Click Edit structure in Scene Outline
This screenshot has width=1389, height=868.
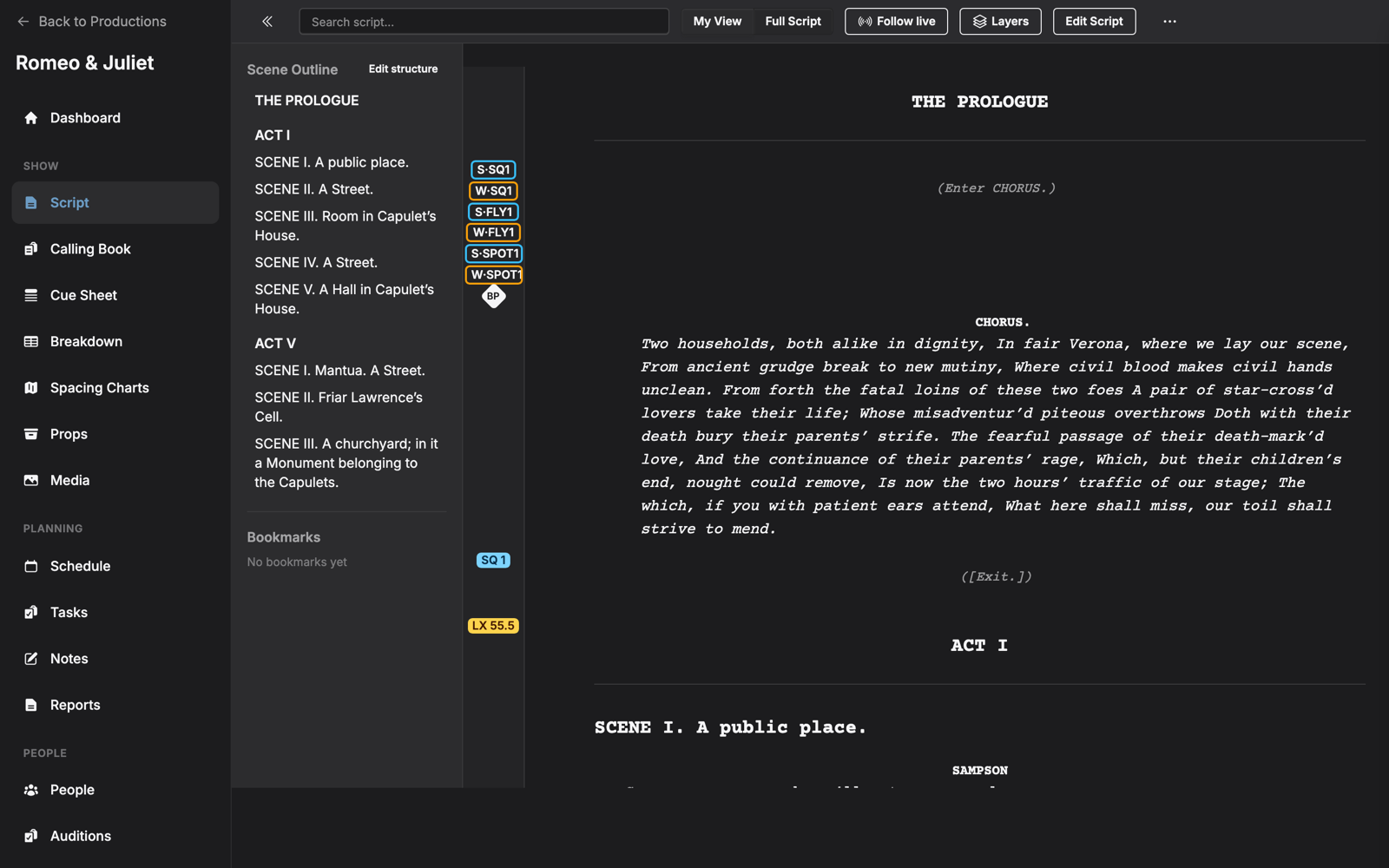pyautogui.click(x=403, y=69)
